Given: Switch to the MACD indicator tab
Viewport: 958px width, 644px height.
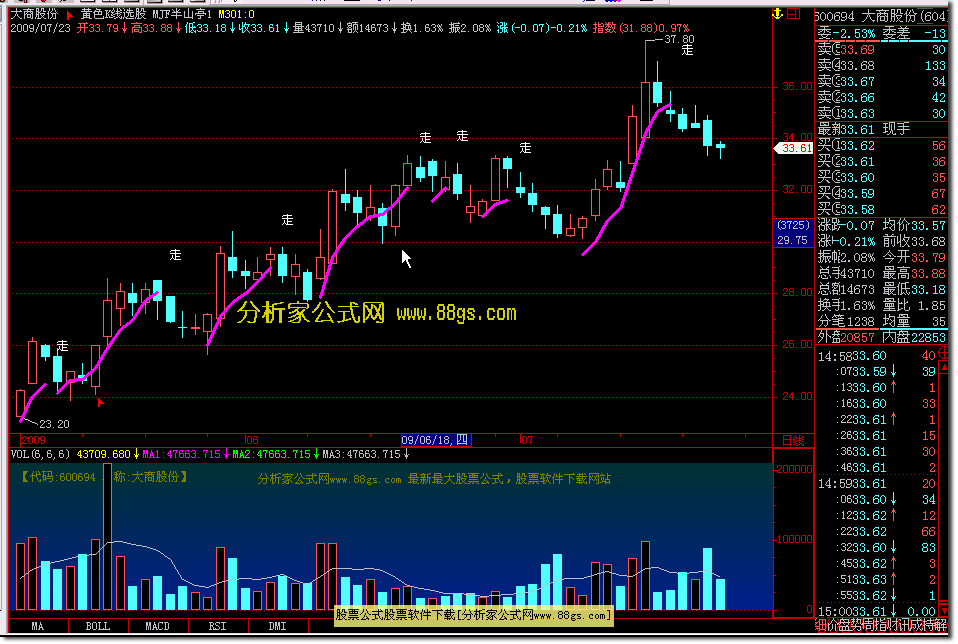Looking at the screenshot, I should (158, 626).
